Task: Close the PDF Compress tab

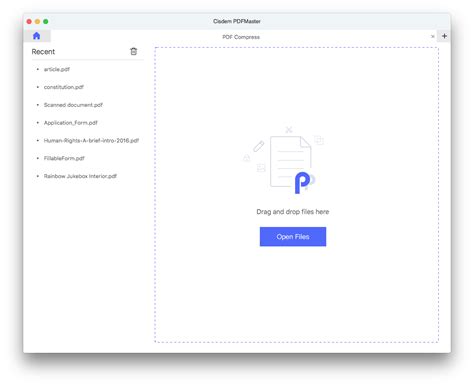Action: [x=432, y=36]
